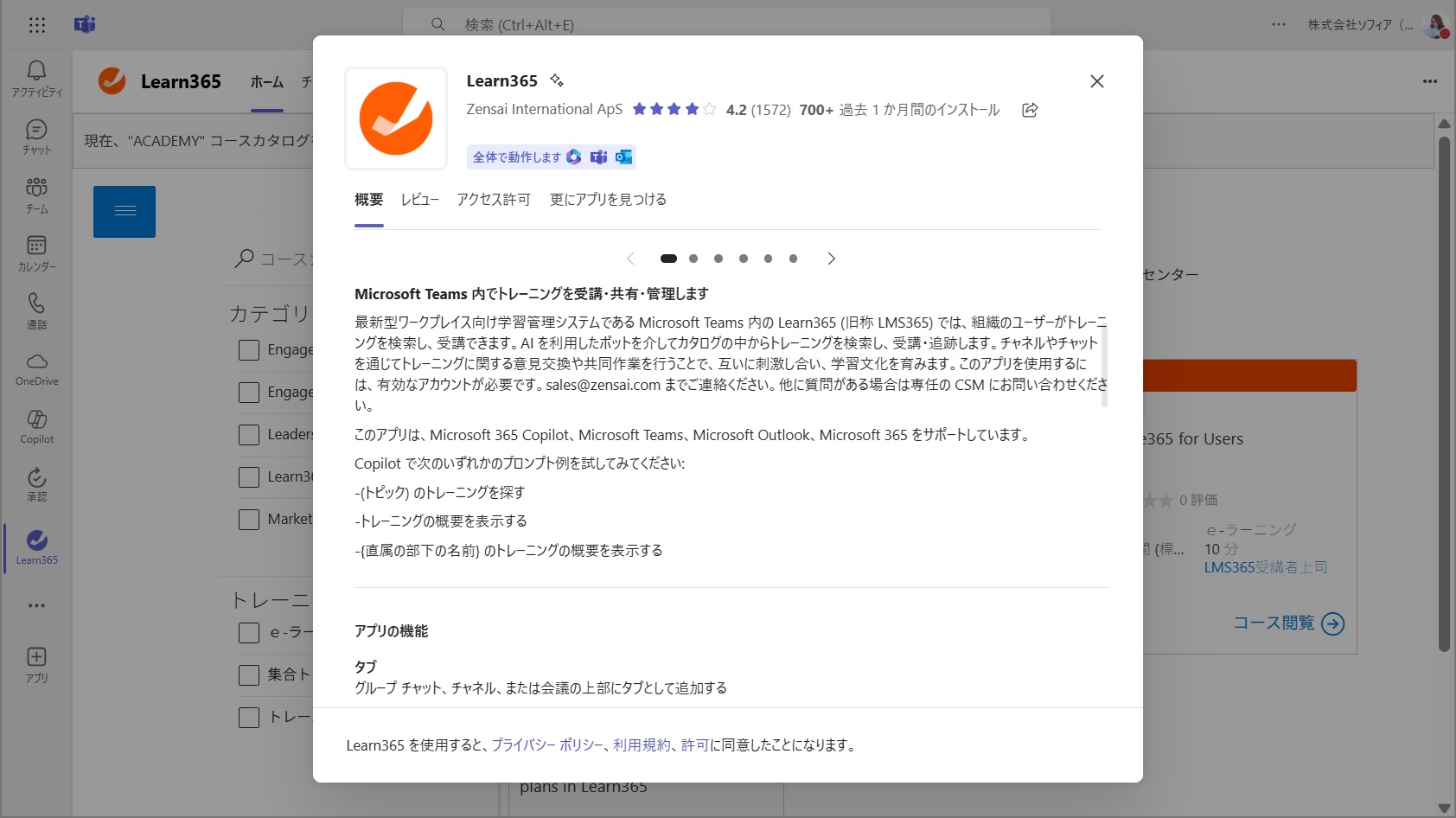Viewport: 1456px width, 818px height.
Task: Click the Microsoft Teams logo icon
Action: click(85, 24)
